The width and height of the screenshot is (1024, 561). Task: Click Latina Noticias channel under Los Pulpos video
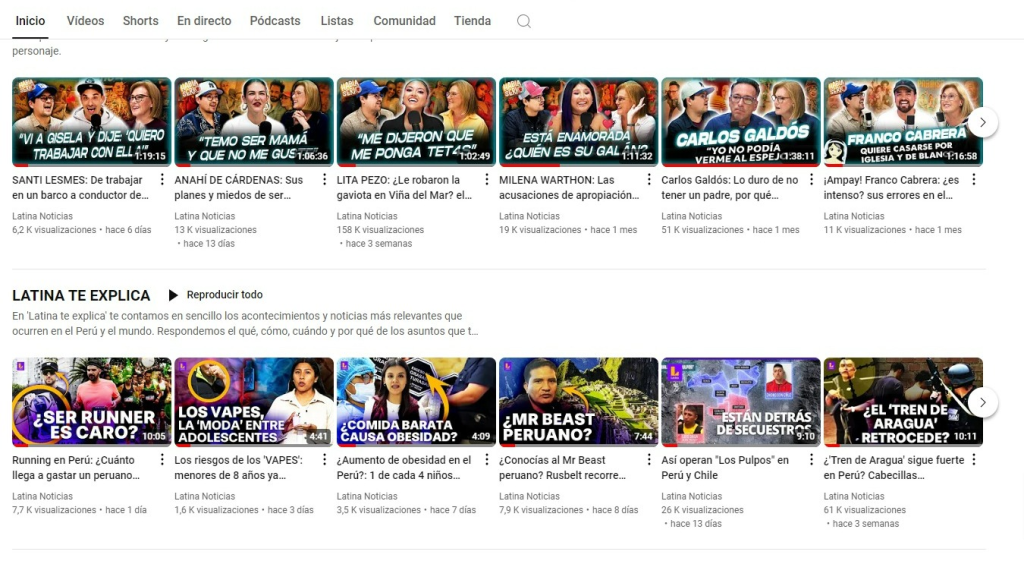pos(692,496)
